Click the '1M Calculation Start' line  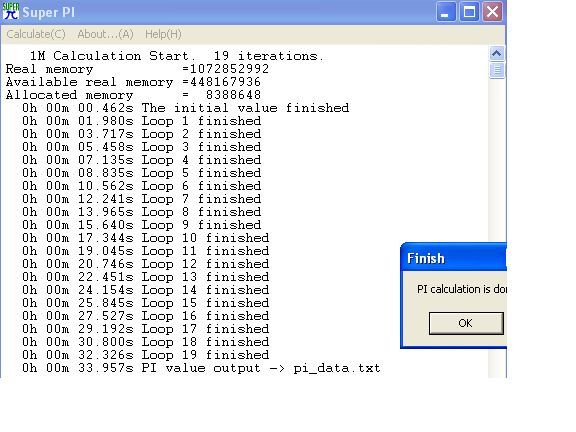pyautogui.click(x=177, y=56)
